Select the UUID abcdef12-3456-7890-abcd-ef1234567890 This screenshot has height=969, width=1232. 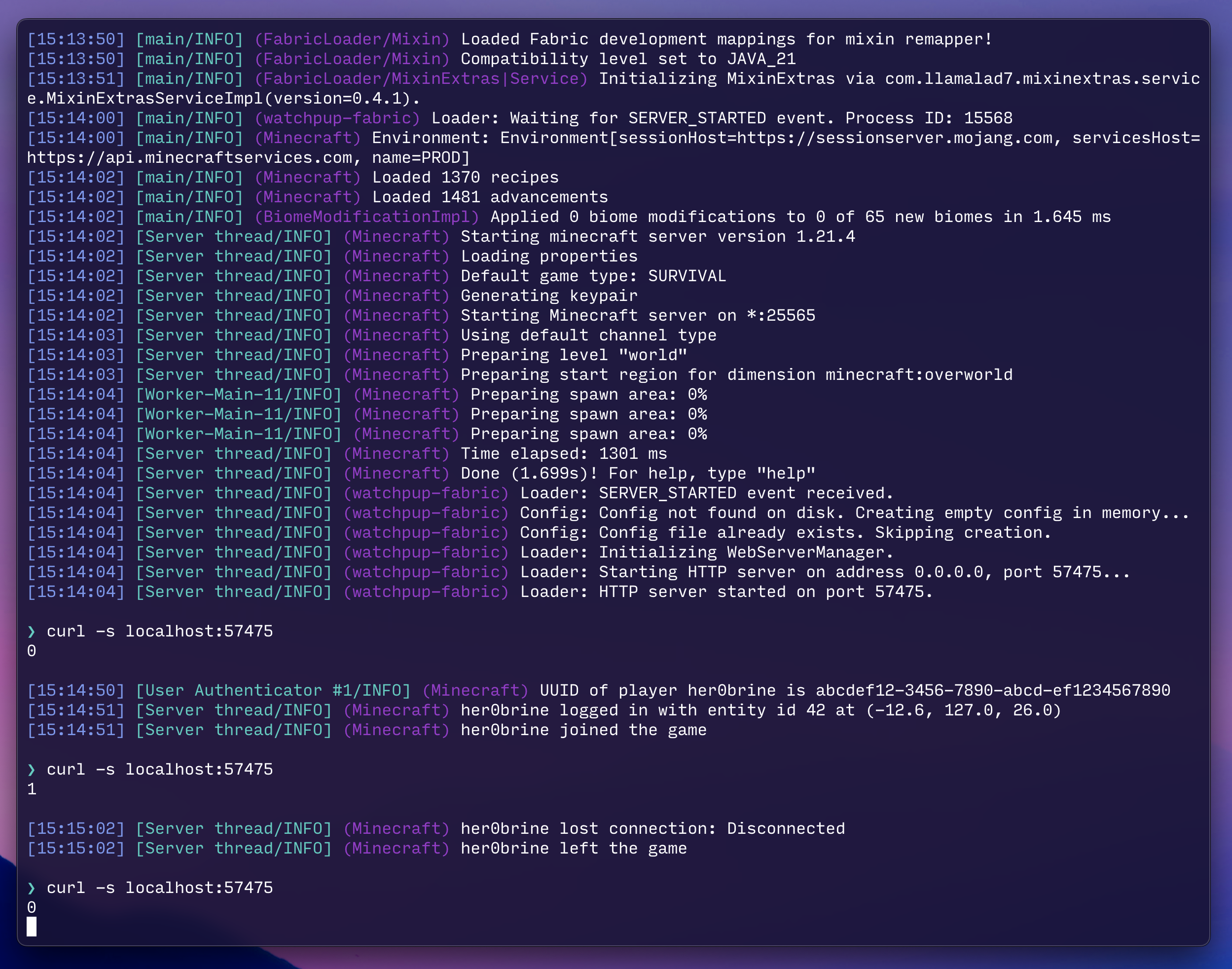tap(993, 690)
